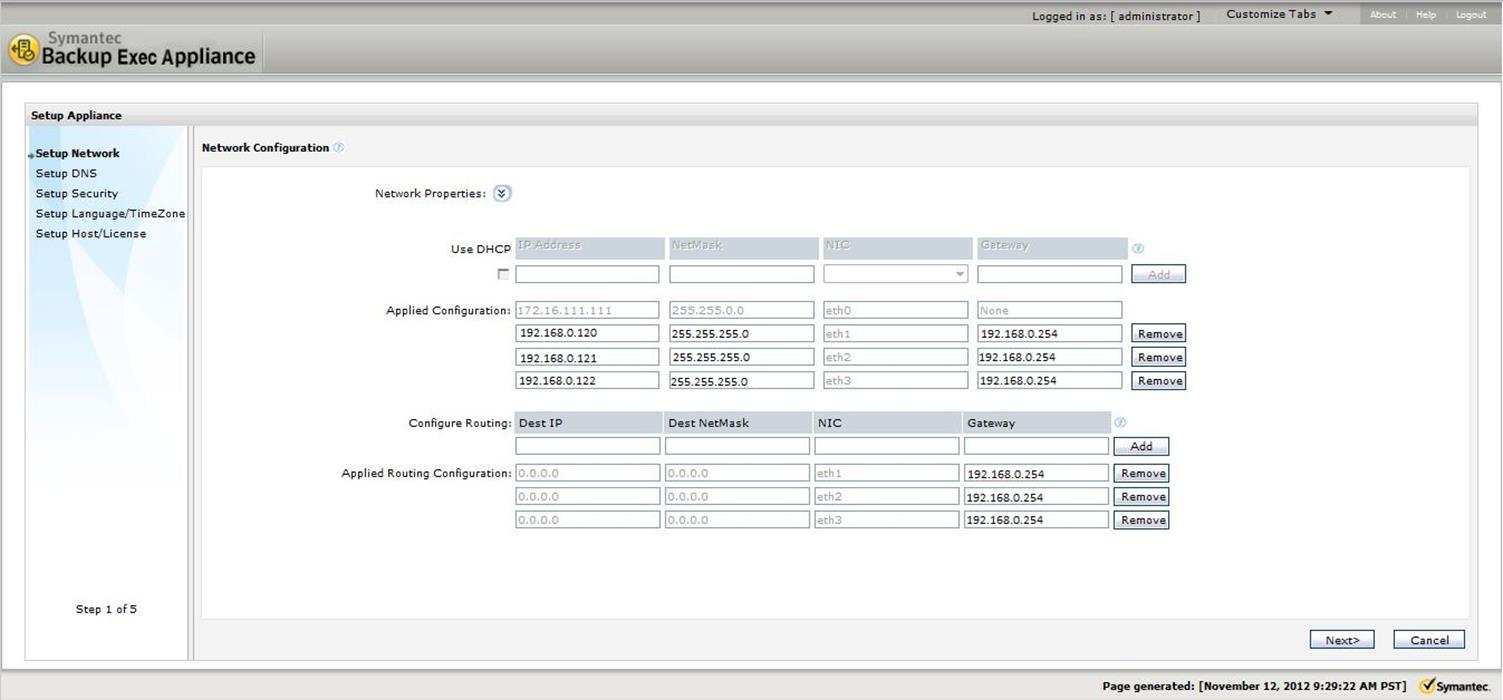The height and width of the screenshot is (700, 1503).
Task: Click the About link
Action: [x=1383, y=15]
